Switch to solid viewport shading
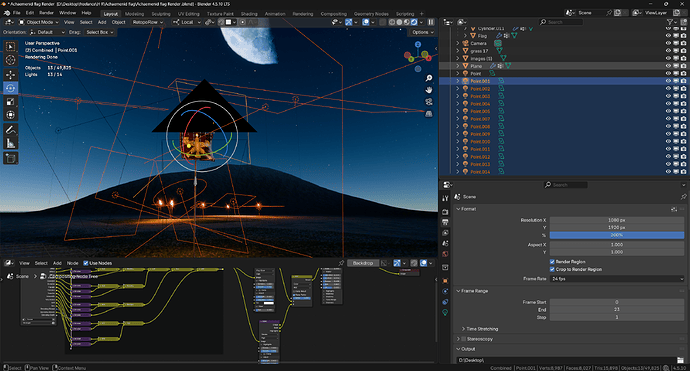 pyautogui.click(x=399, y=22)
